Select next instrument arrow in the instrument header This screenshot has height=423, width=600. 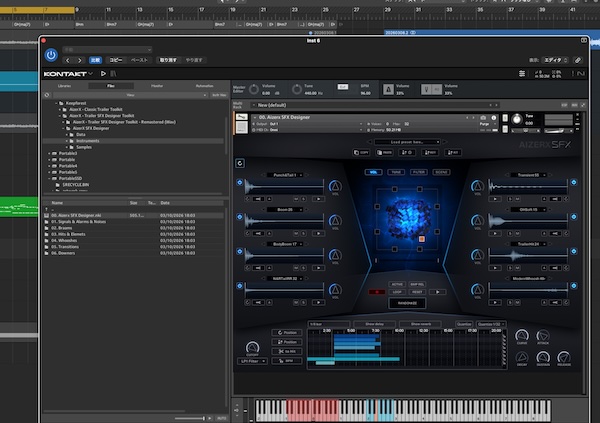click(473, 118)
